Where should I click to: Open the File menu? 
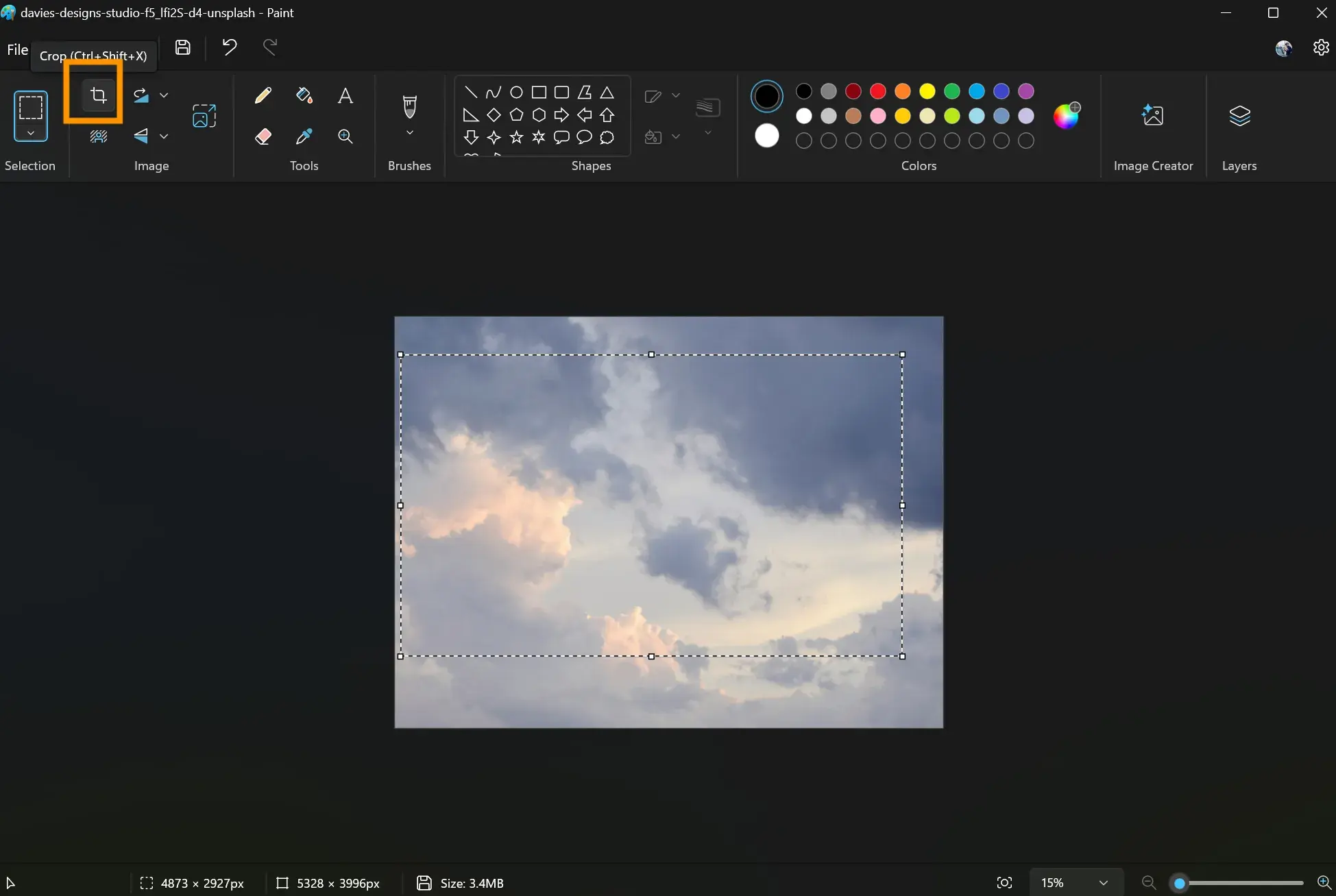pos(17,49)
